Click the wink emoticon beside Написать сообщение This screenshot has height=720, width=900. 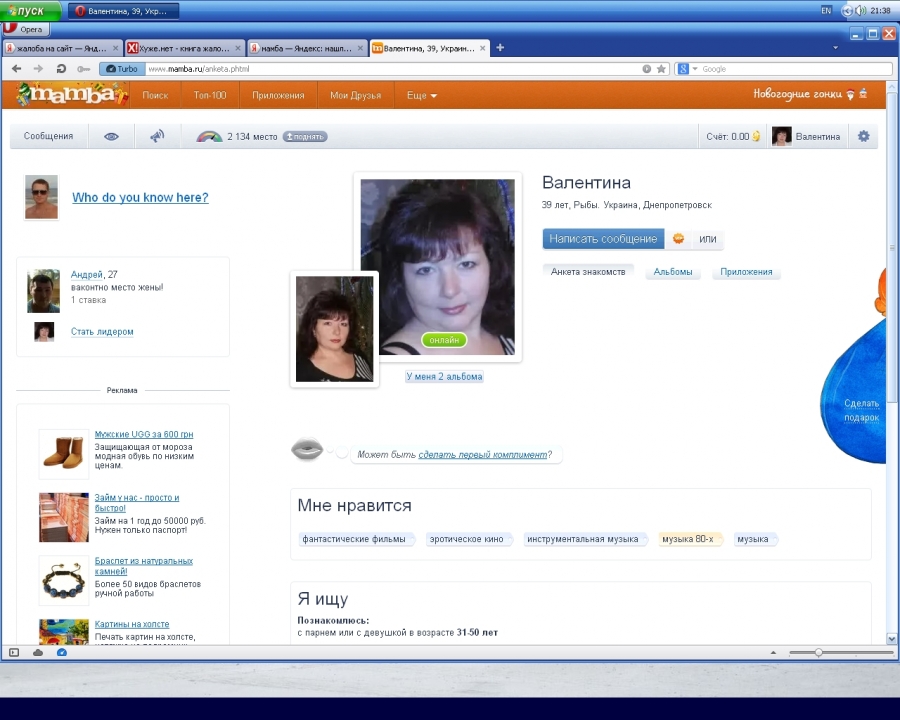678,239
